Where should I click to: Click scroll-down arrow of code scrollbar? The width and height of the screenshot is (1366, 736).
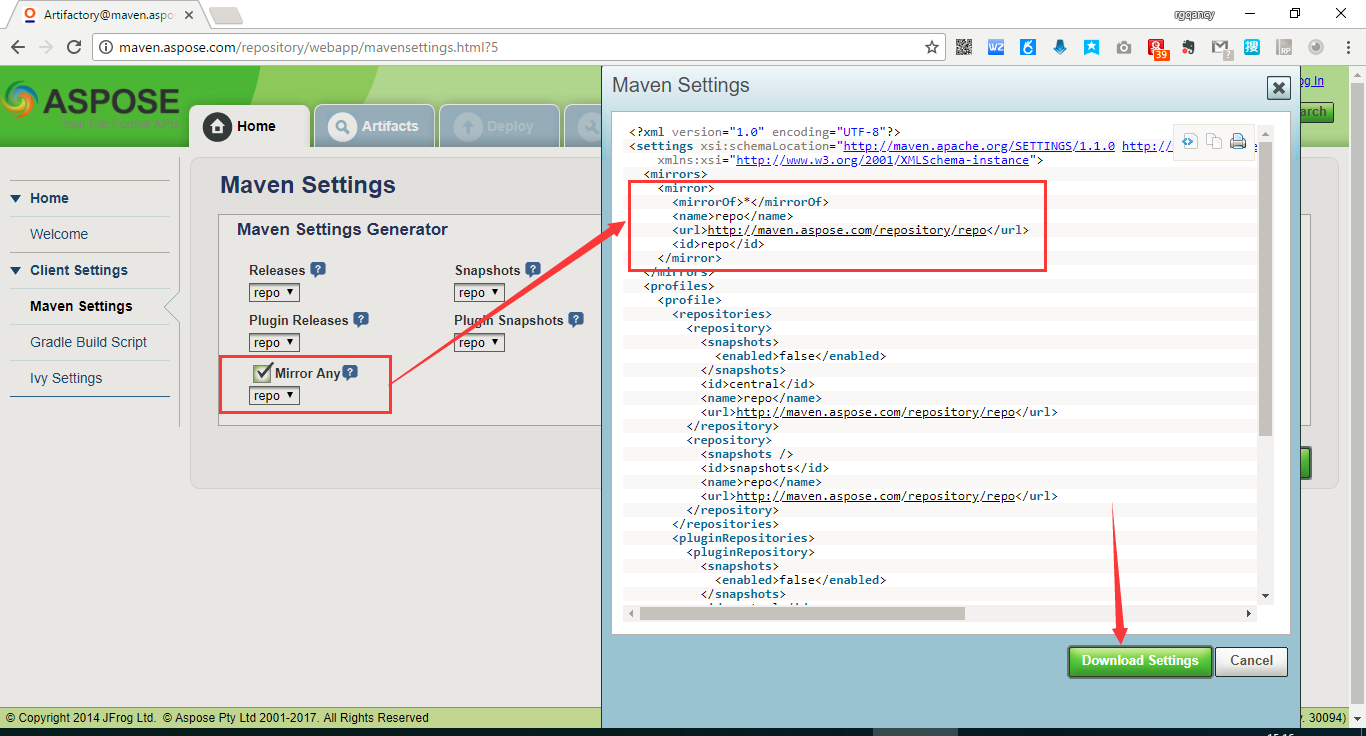click(x=1265, y=595)
